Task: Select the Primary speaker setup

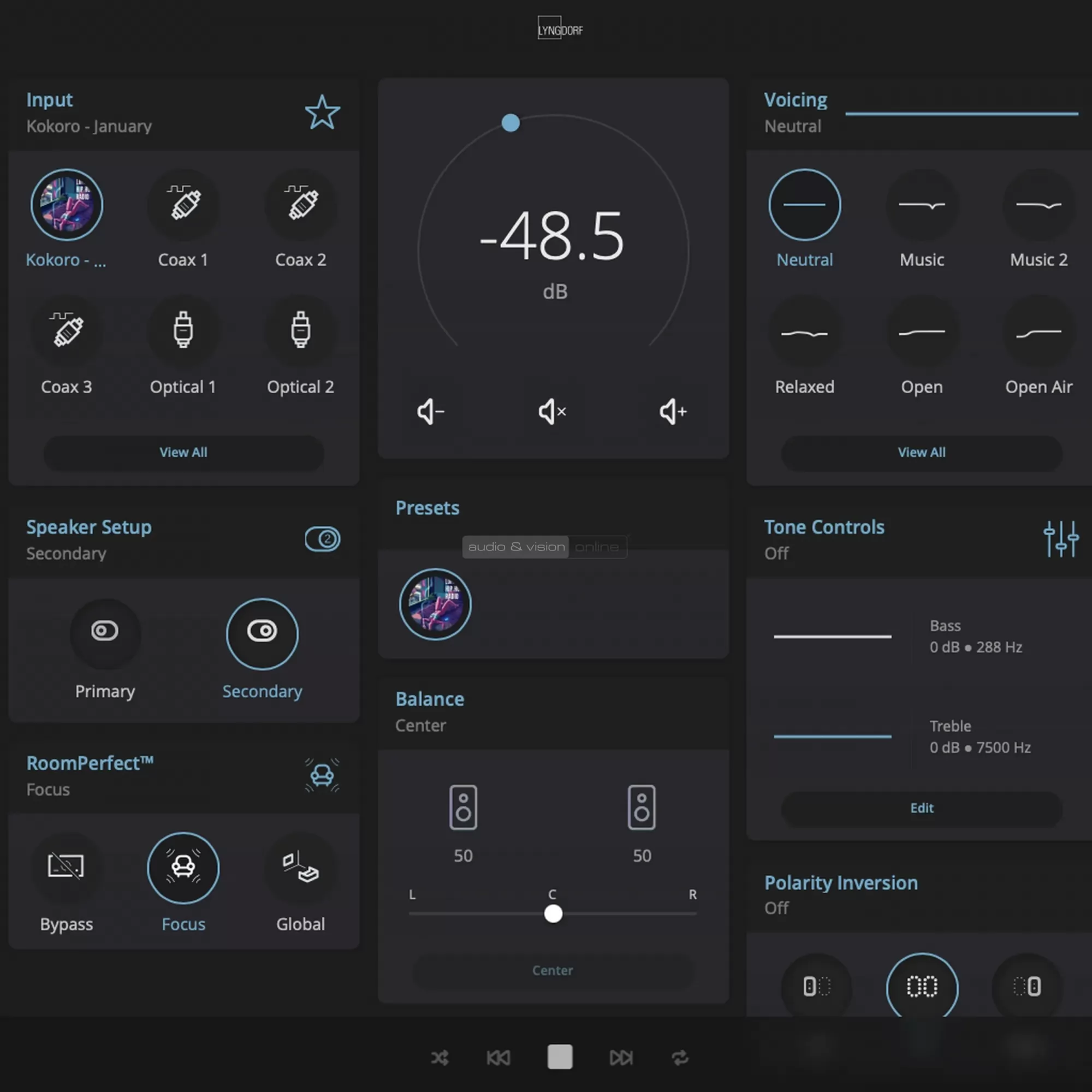Action: 105,633
